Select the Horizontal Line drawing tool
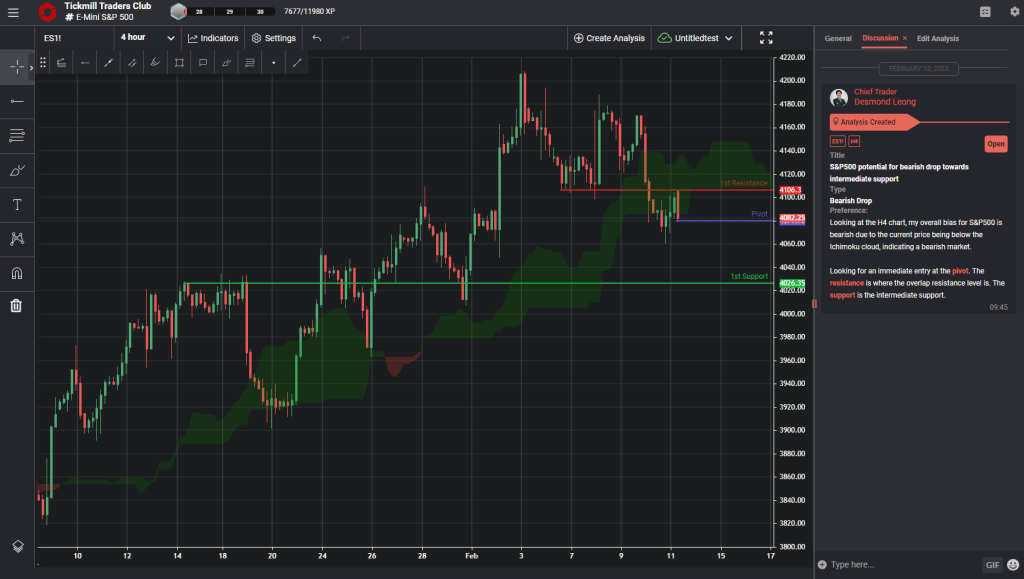Viewport: 1024px width, 579px height. (16, 100)
